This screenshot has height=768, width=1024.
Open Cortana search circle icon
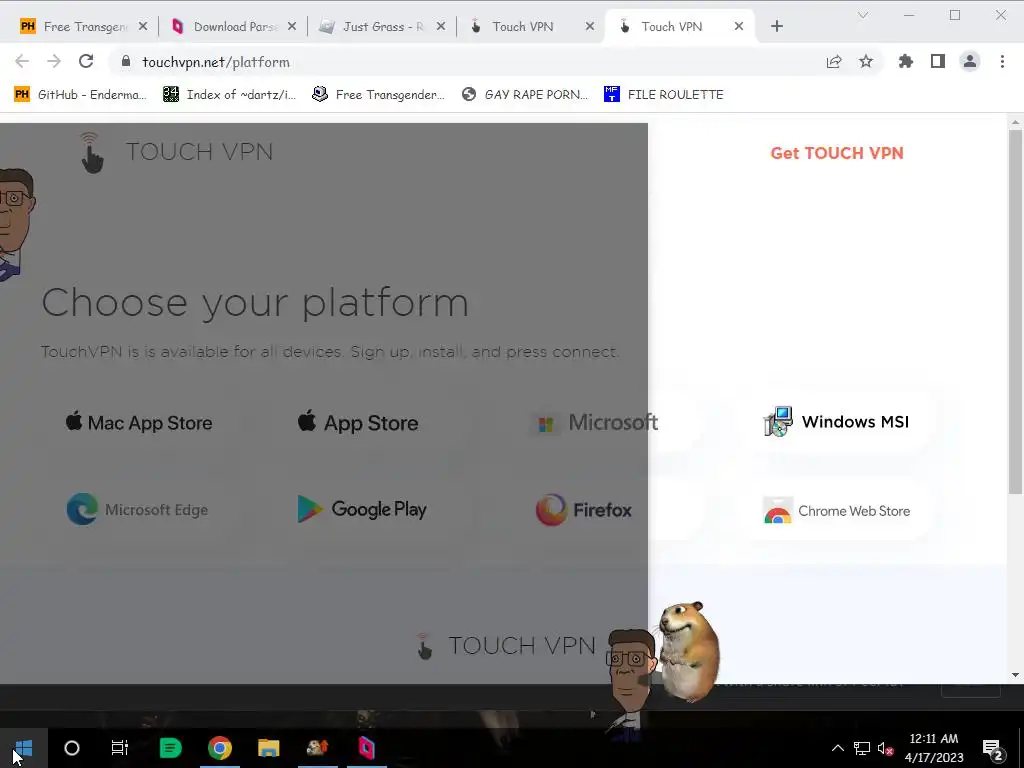click(72, 748)
